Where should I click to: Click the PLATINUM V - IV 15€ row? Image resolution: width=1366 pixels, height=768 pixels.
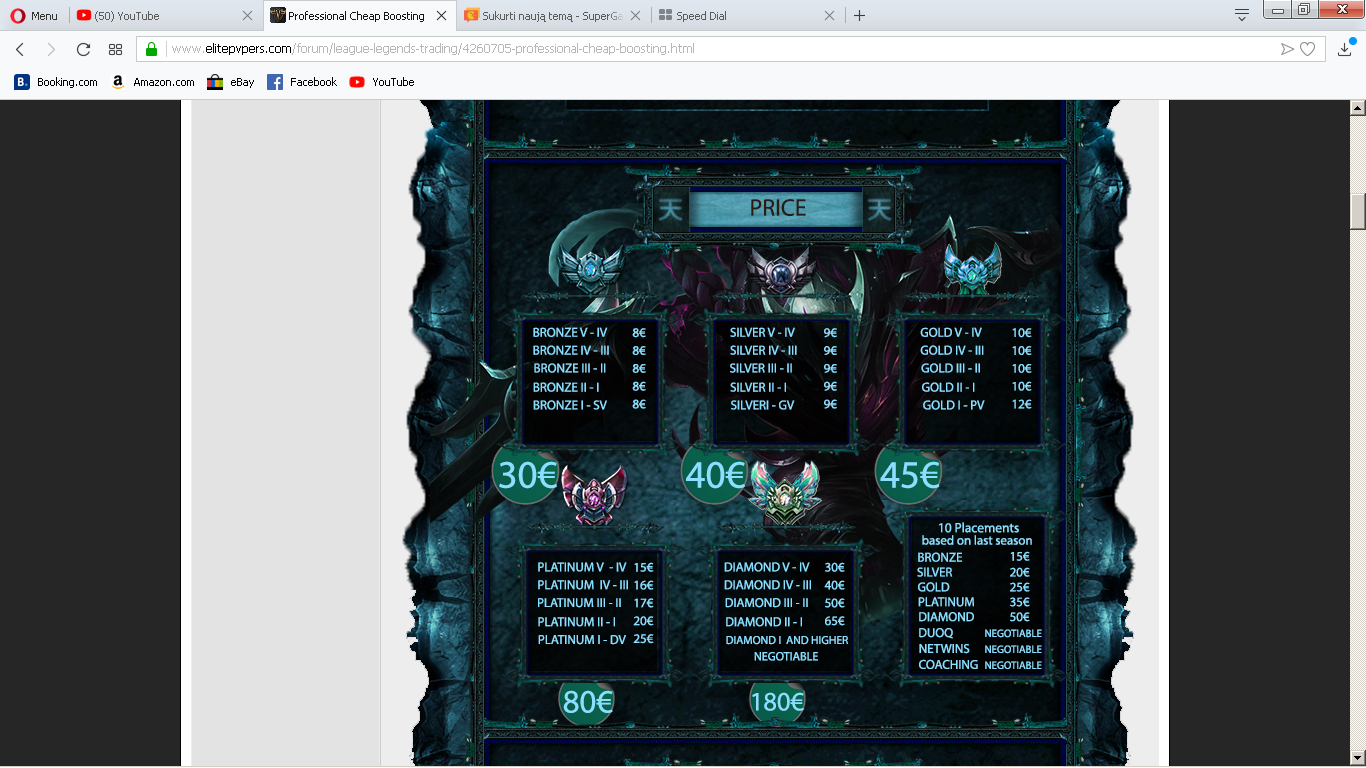pos(595,567)
